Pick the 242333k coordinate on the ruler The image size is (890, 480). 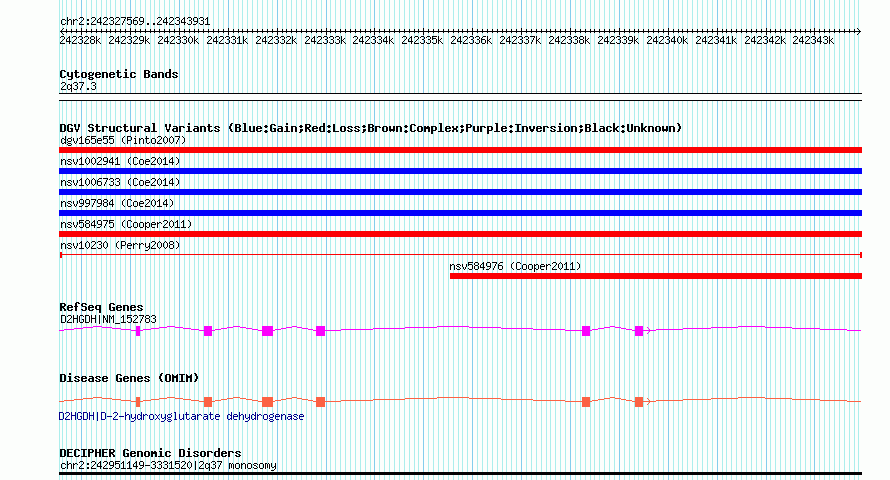pos(325,40)
